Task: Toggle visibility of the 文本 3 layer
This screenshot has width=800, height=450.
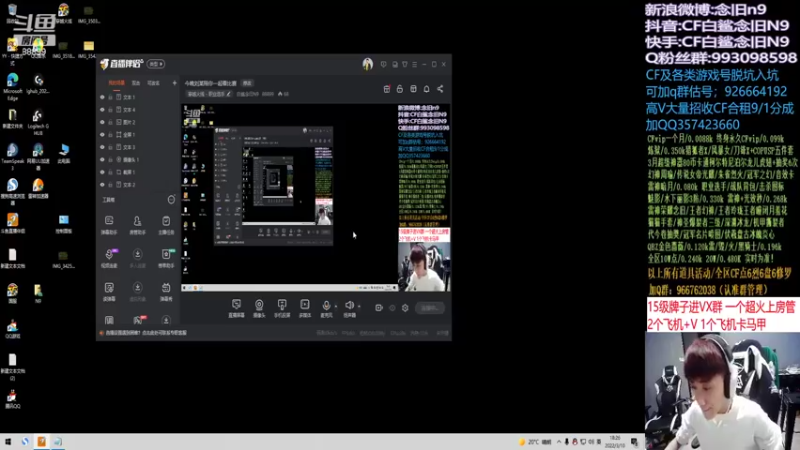Action: (x=102, y=147)
